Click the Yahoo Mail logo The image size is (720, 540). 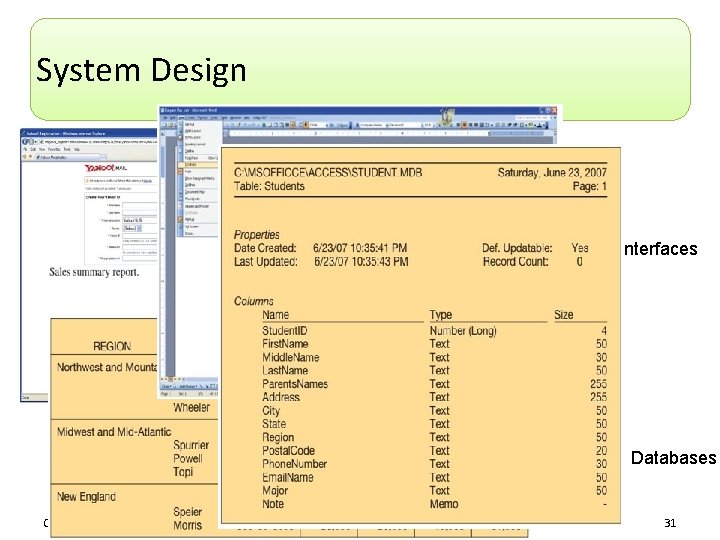coord(106,168)
